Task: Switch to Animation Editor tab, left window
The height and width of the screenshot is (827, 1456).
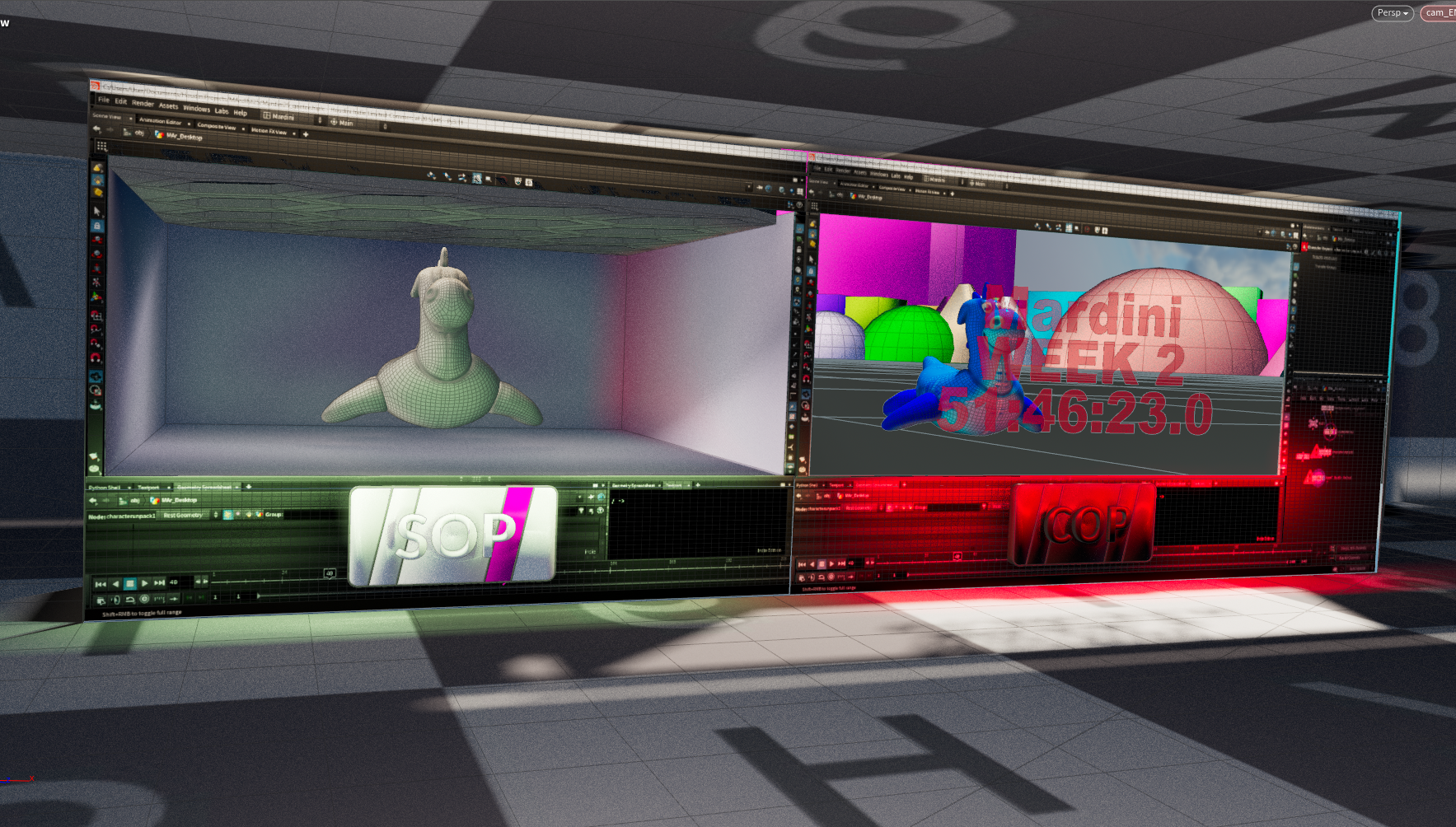Action: point(160,121)
